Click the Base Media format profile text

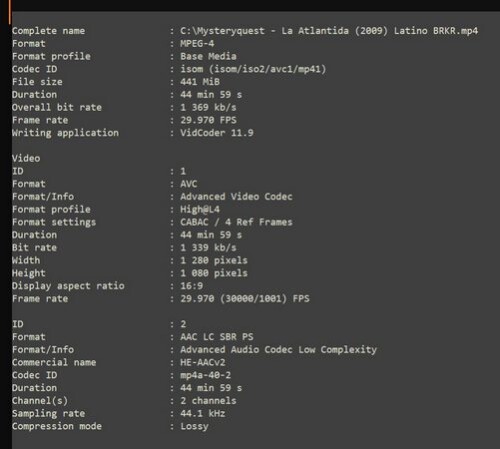pos(208,56)
